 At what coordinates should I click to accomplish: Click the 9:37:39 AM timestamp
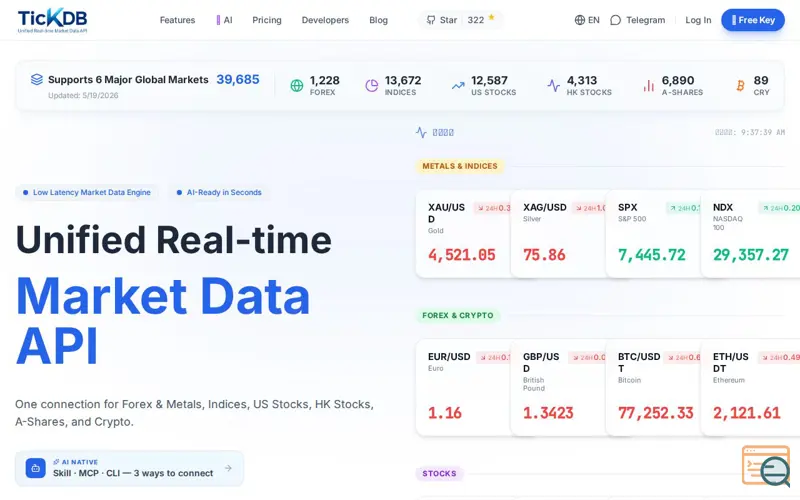pos(763,132)
